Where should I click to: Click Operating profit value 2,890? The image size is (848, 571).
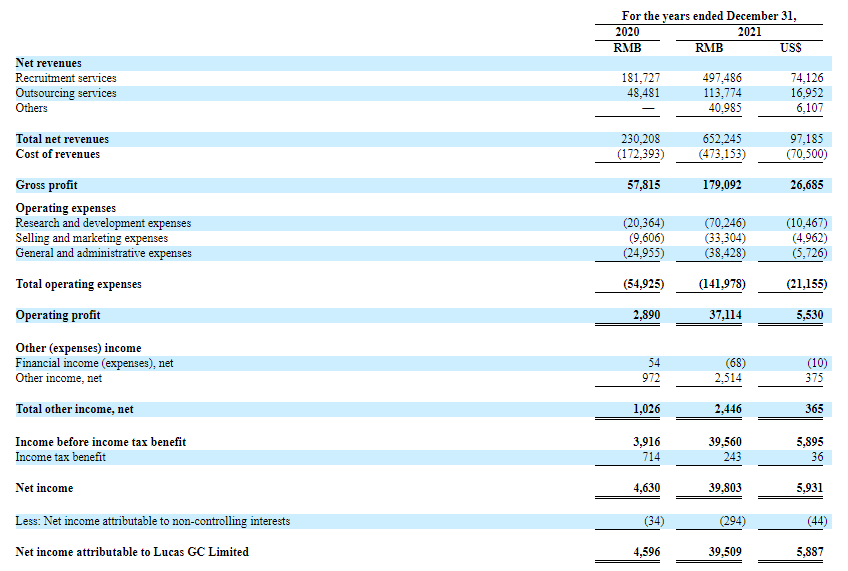646,315
